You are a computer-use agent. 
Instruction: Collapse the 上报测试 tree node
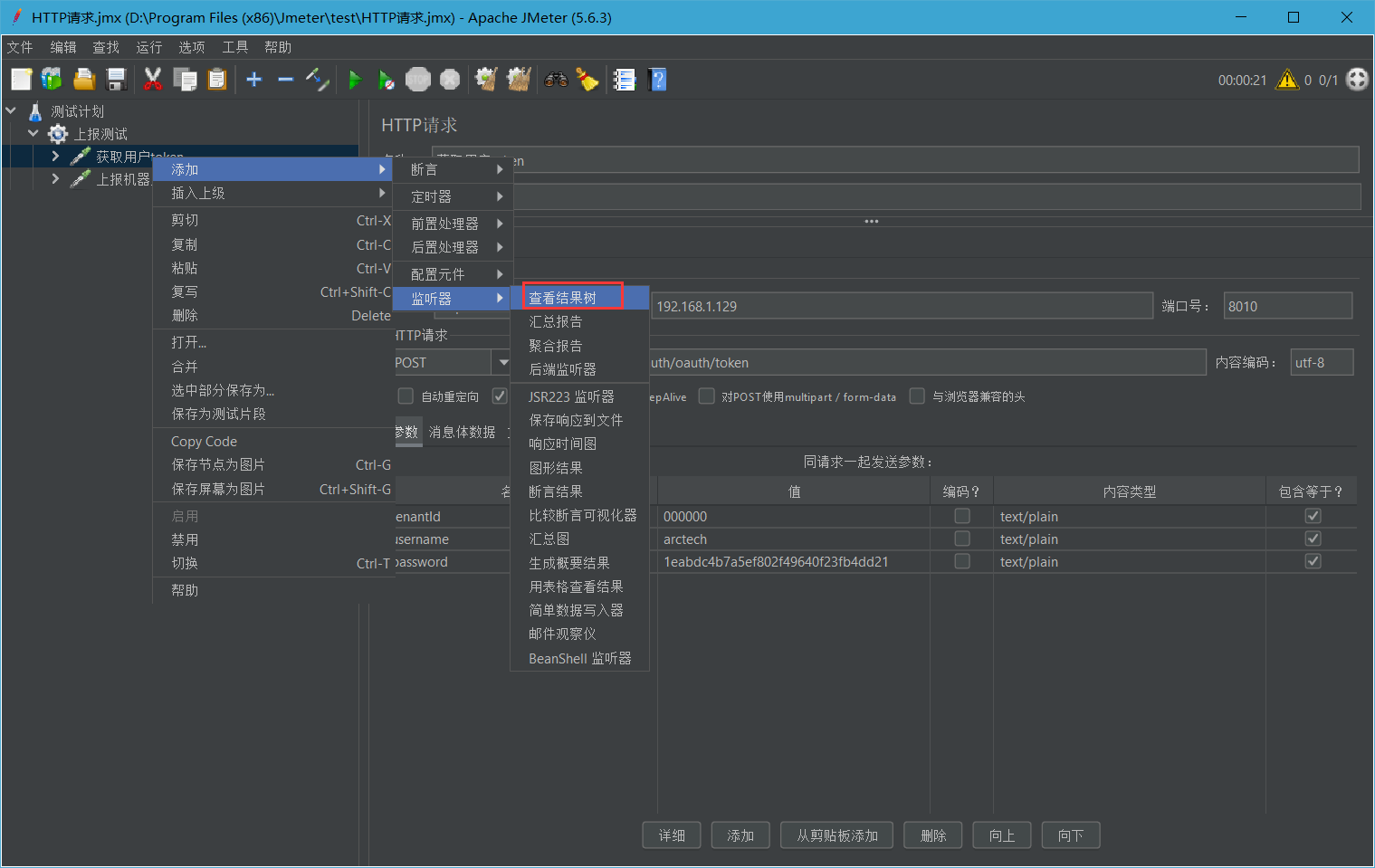click(x=33, y=134)
